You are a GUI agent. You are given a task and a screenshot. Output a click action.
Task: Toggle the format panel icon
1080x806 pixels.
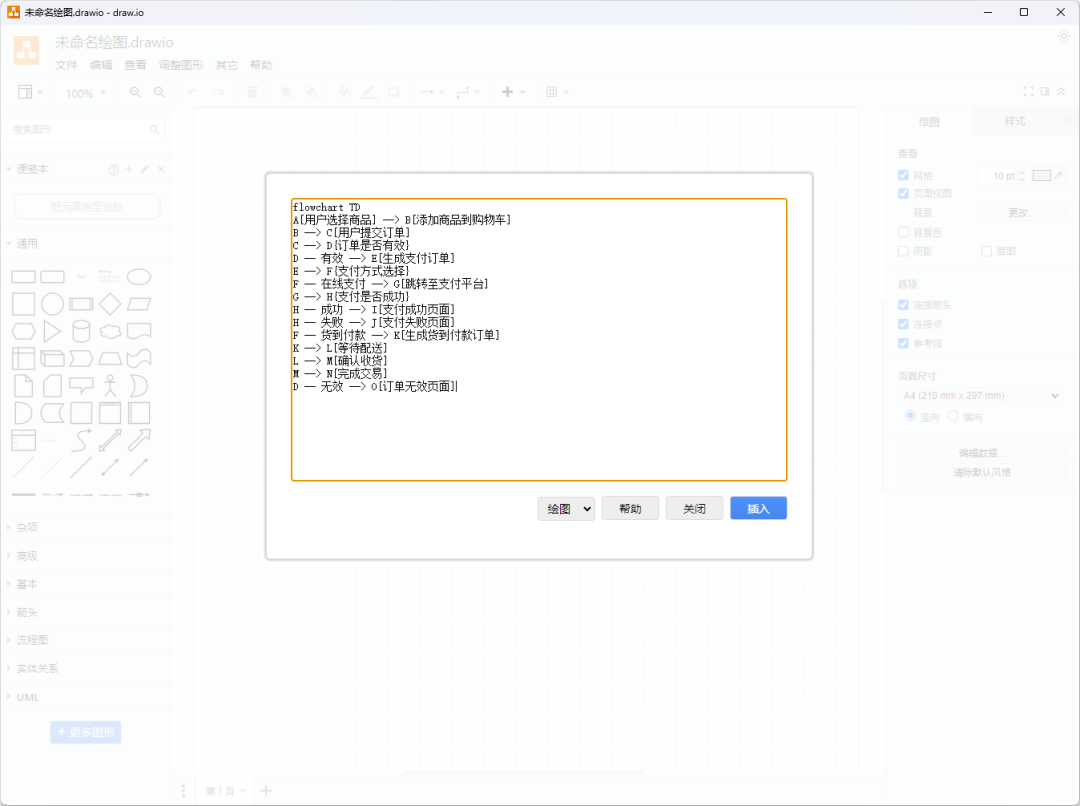click(1045, 92)
